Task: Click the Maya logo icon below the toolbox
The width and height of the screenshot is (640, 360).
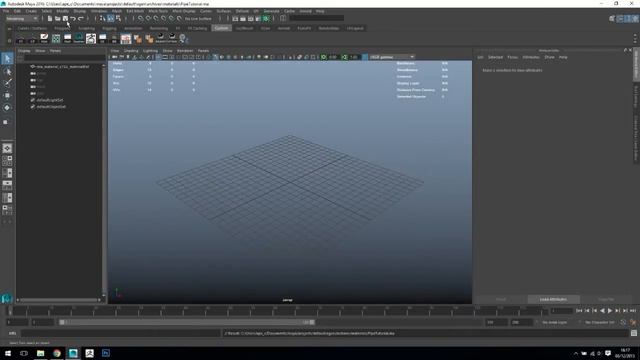Action: [x=7, y=299]
